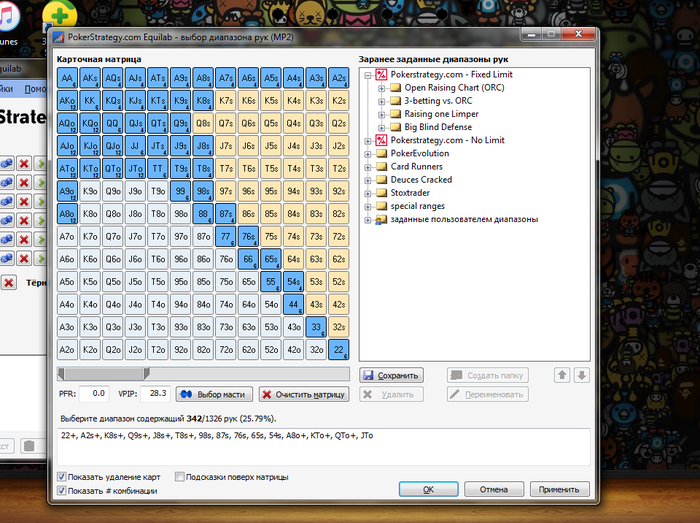Viewport: 700px width, 523px height.
Task: Deselect the 22 pair cell
Action: coord(339,350)
